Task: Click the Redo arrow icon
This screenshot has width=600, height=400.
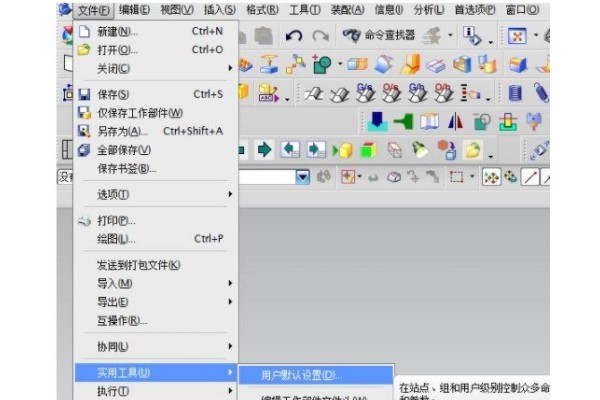Action: click(x=321, y=36)
